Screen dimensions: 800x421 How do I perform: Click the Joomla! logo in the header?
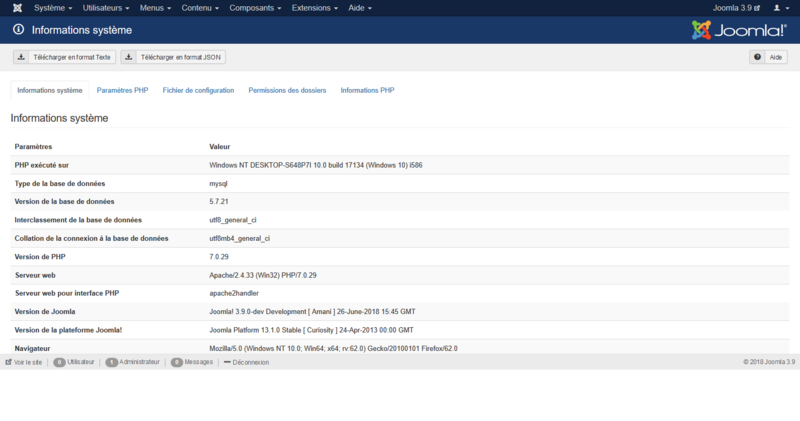click(x=739, y=30)
